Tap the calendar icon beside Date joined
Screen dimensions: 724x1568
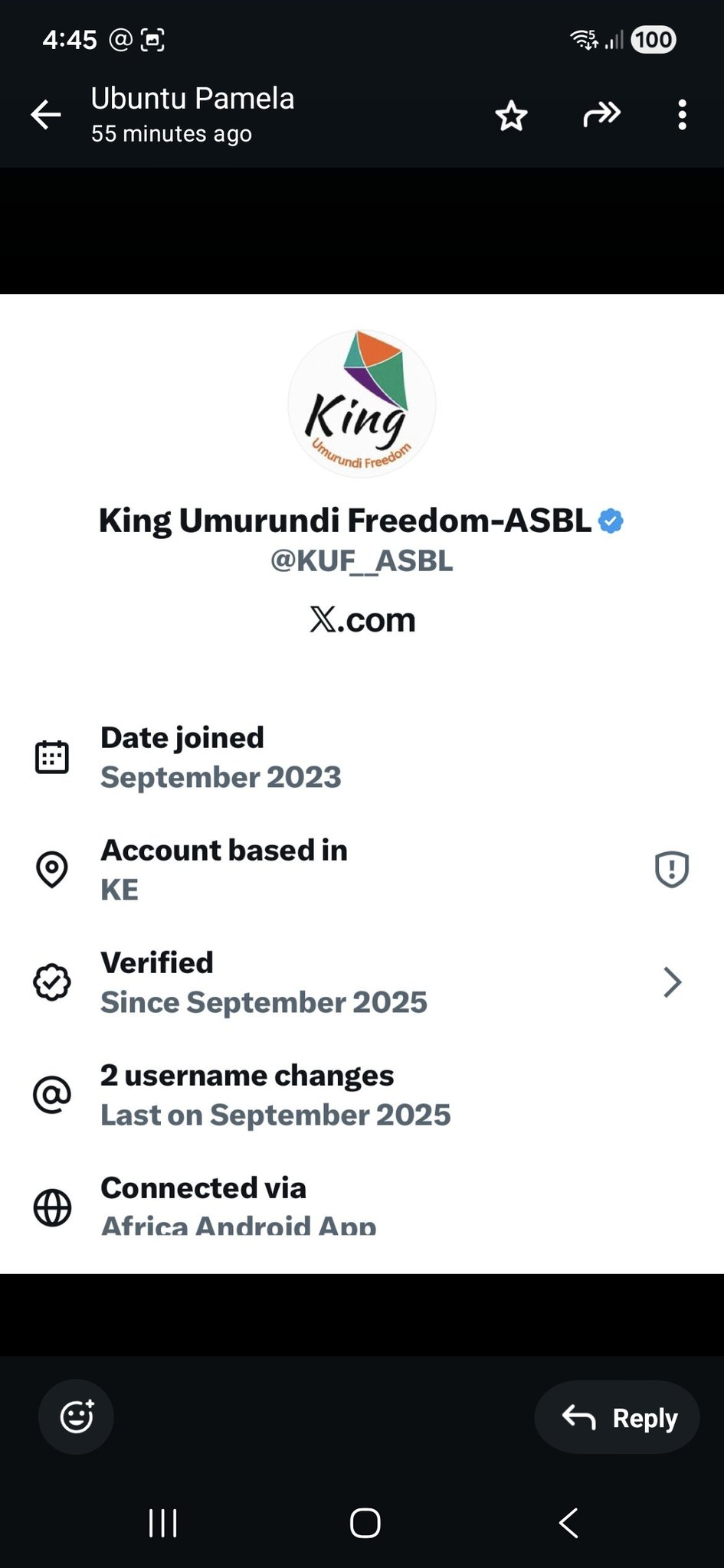click(52, 757)
